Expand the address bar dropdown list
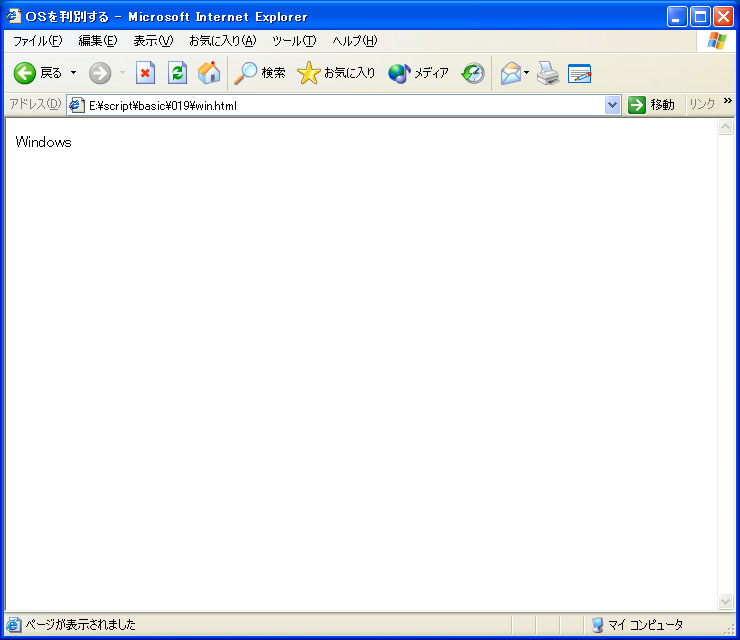The height and width of the screenshot is (640, 740). [x=612, y=105]
